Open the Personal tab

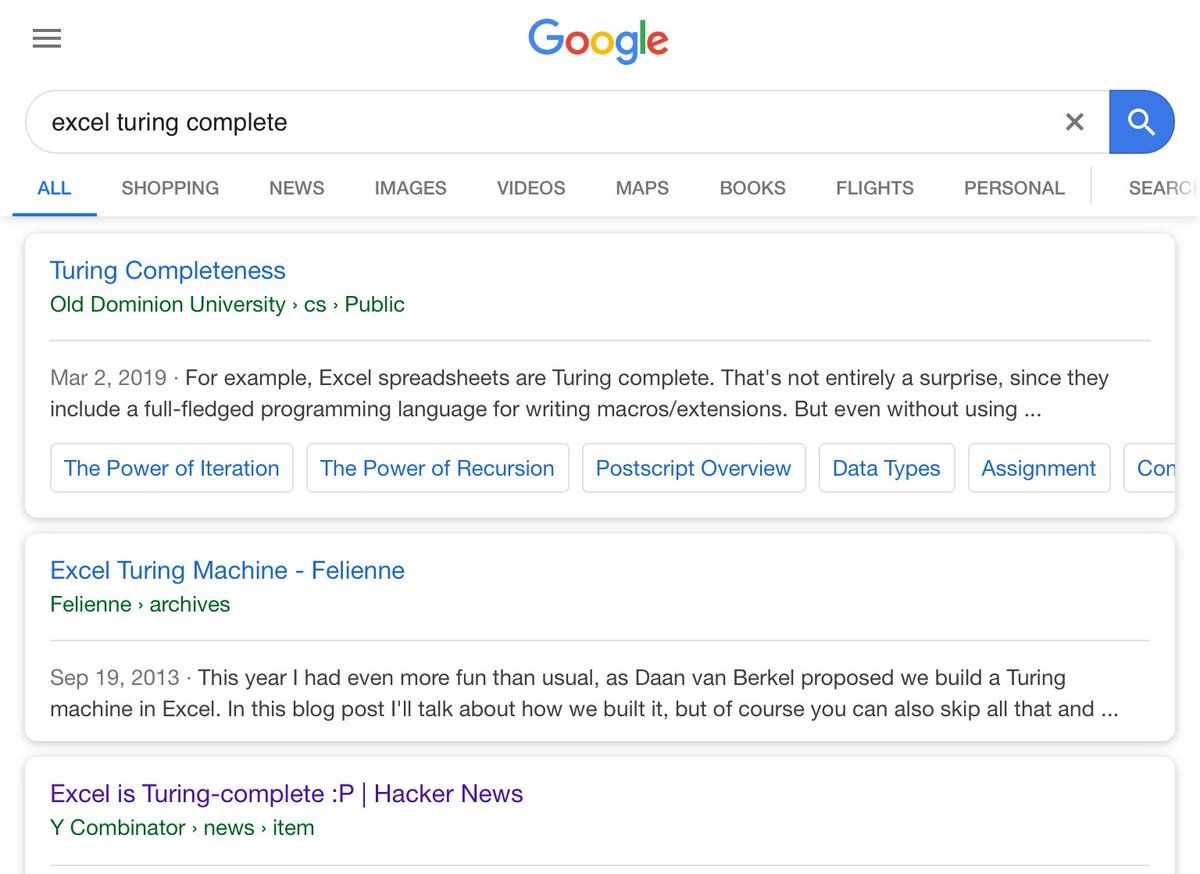coord(1014,188)
